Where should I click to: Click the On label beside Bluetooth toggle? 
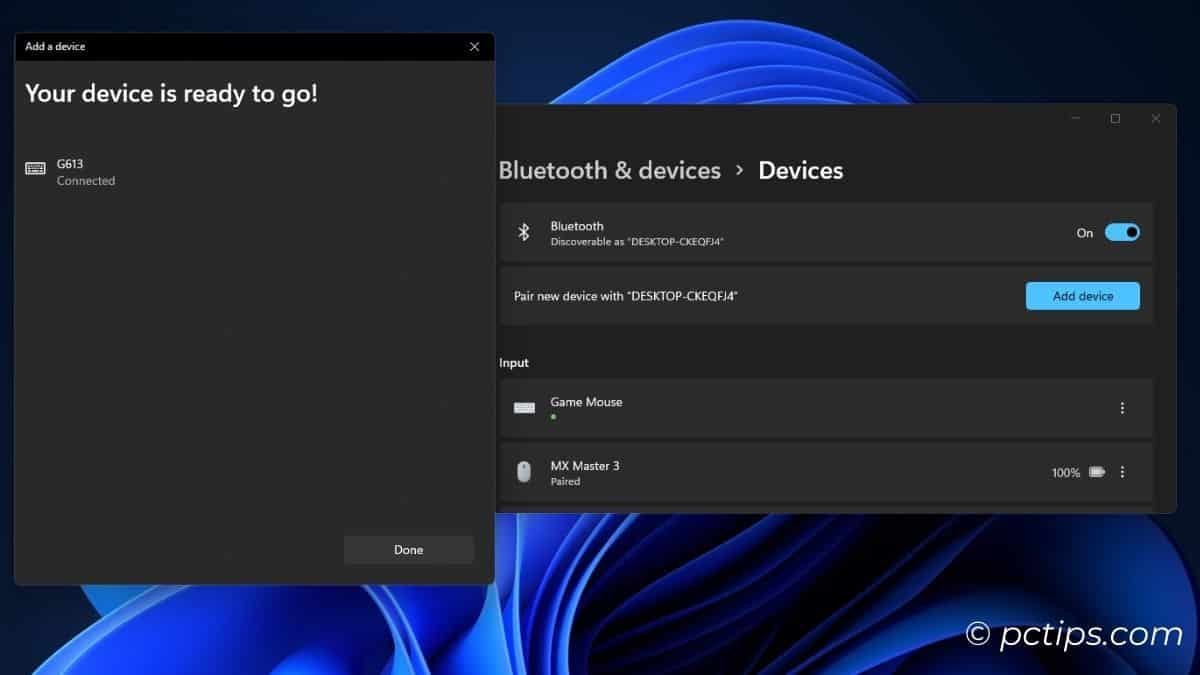point(1085,233)
